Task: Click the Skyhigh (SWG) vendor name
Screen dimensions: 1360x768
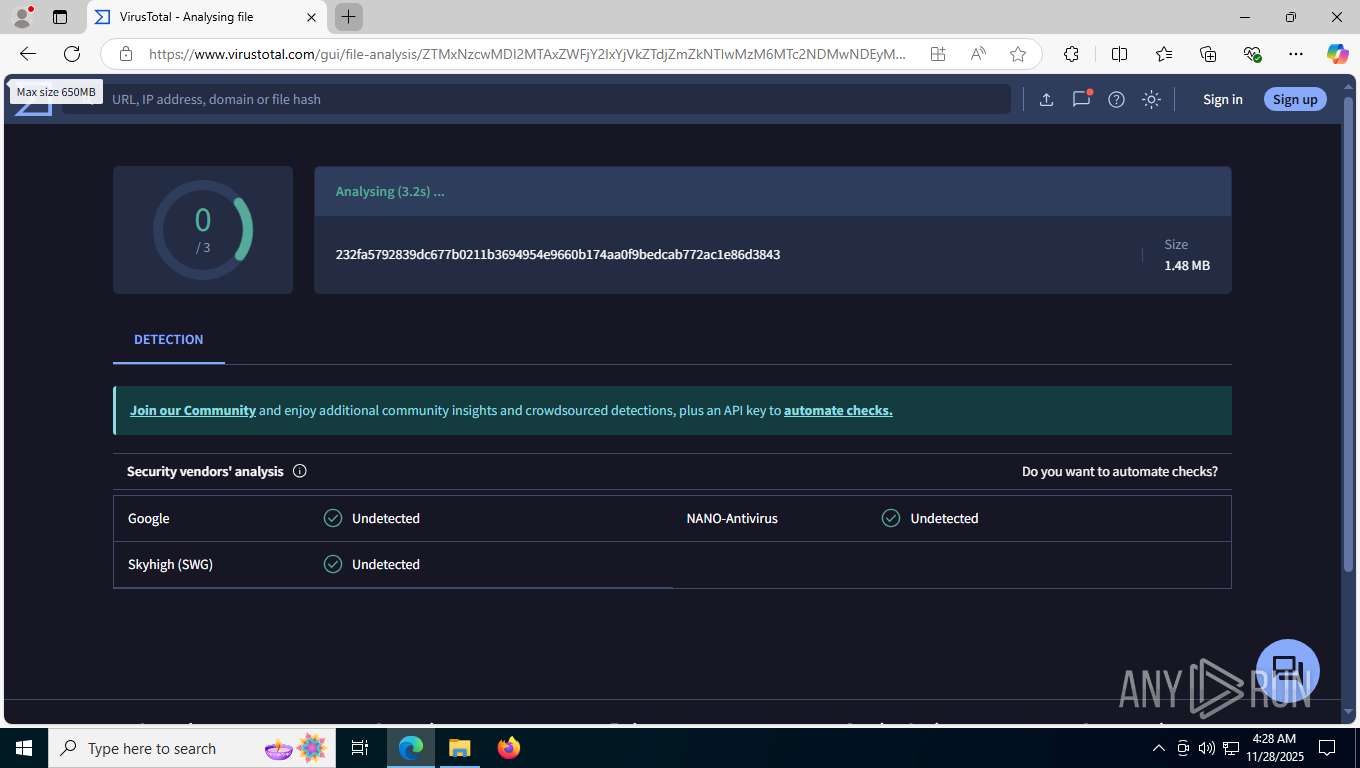Action: pos(170,564)
